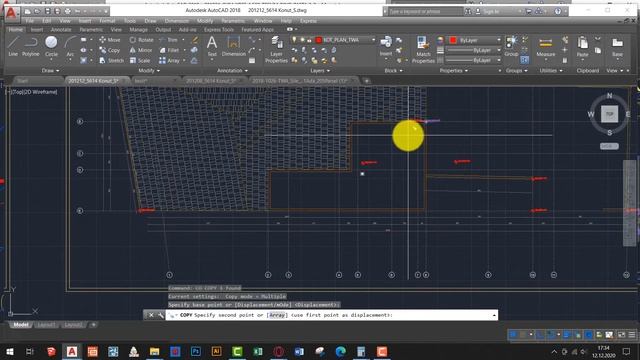Click the red object color swatch
This screenshot has height=360, width=640.
453,40
